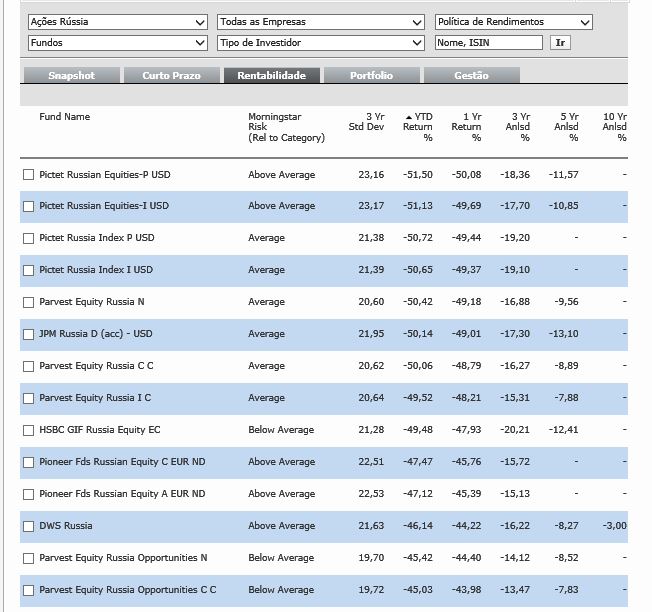
Task: Check the Parvest Equity Russia N box
Action: (x=28, y=302)
